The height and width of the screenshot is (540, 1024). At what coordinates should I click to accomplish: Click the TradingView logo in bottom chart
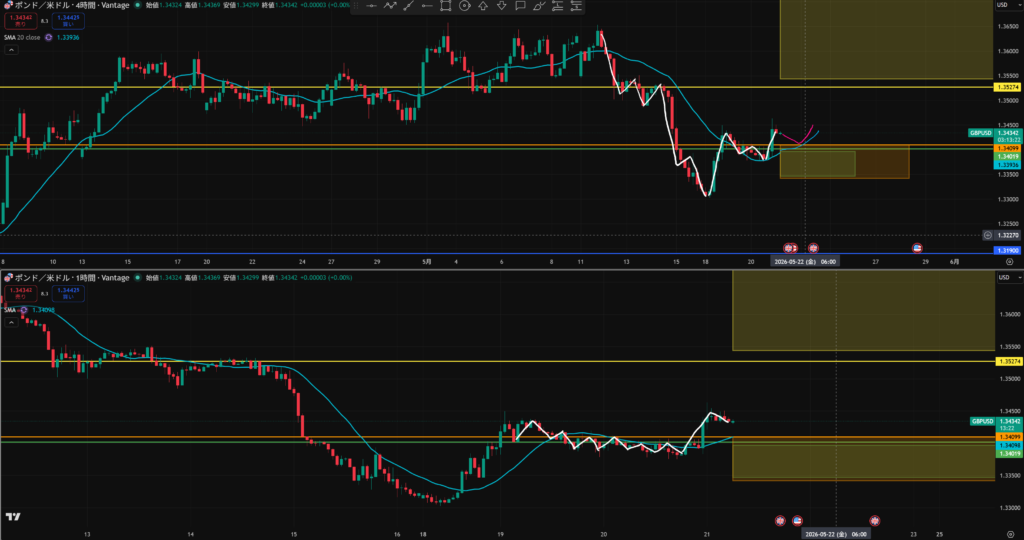pos(12,517)
